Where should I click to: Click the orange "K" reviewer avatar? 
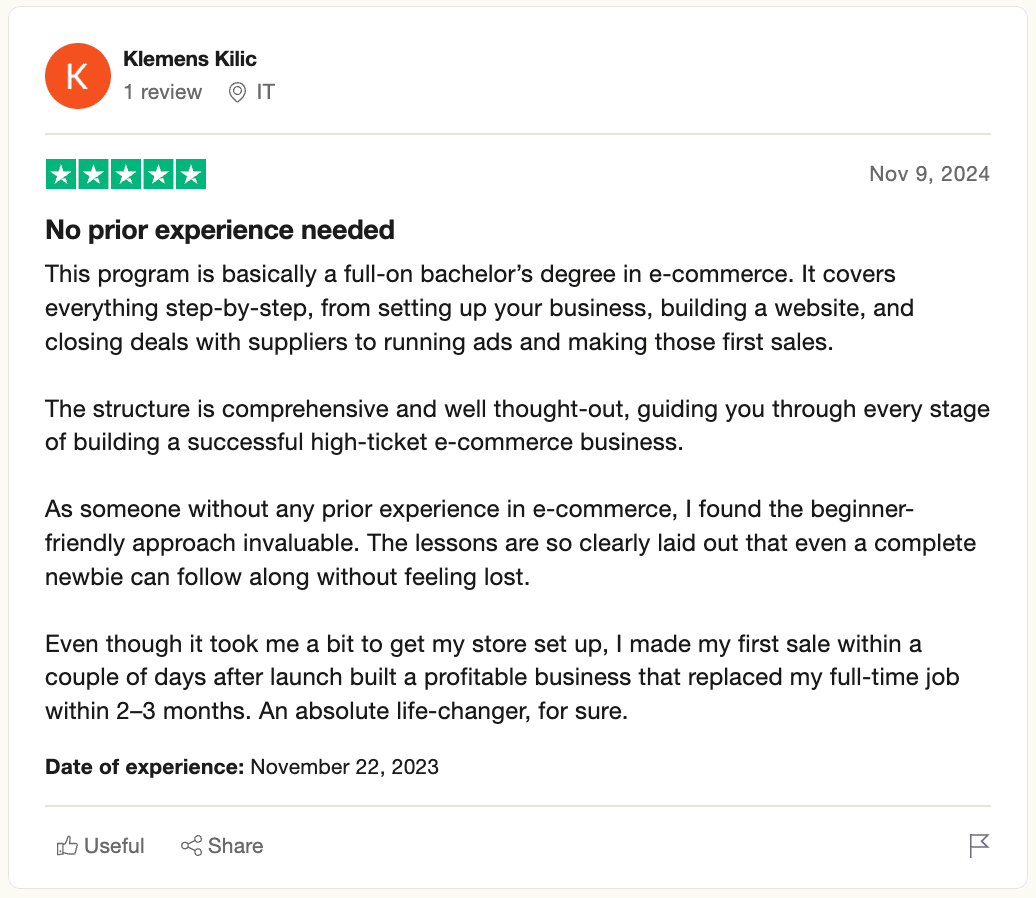78,76
